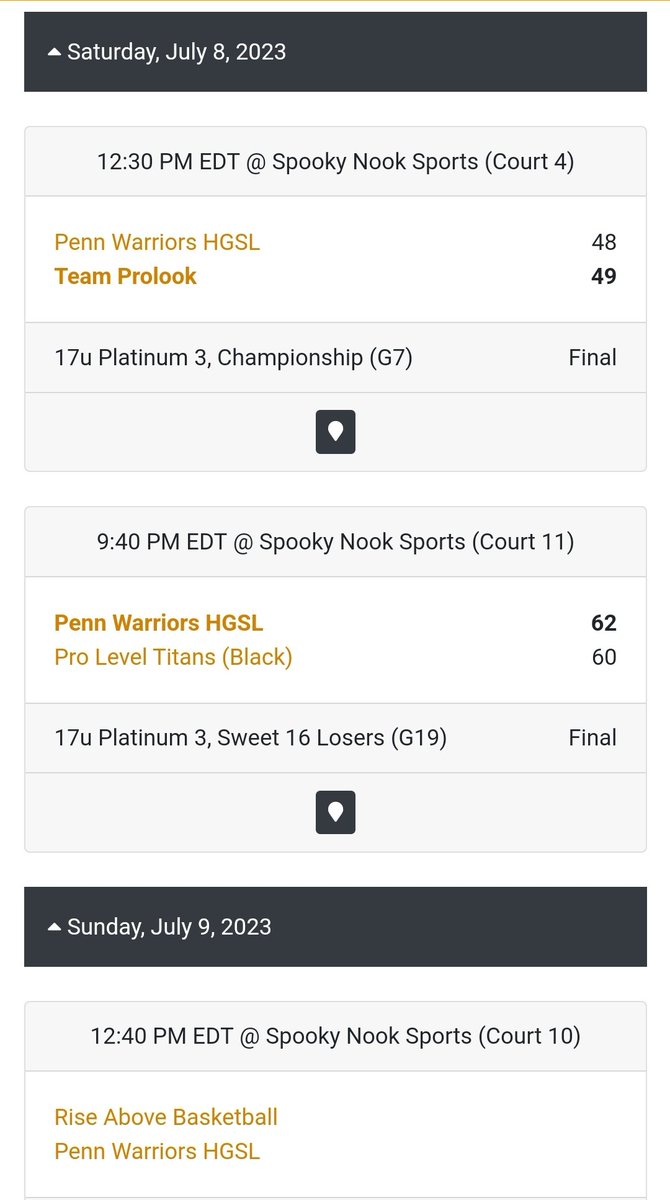Screen dimensions: 670x1200
Task: Click Pro Level Titans' score of 60
Action: [x=604, y=657]
